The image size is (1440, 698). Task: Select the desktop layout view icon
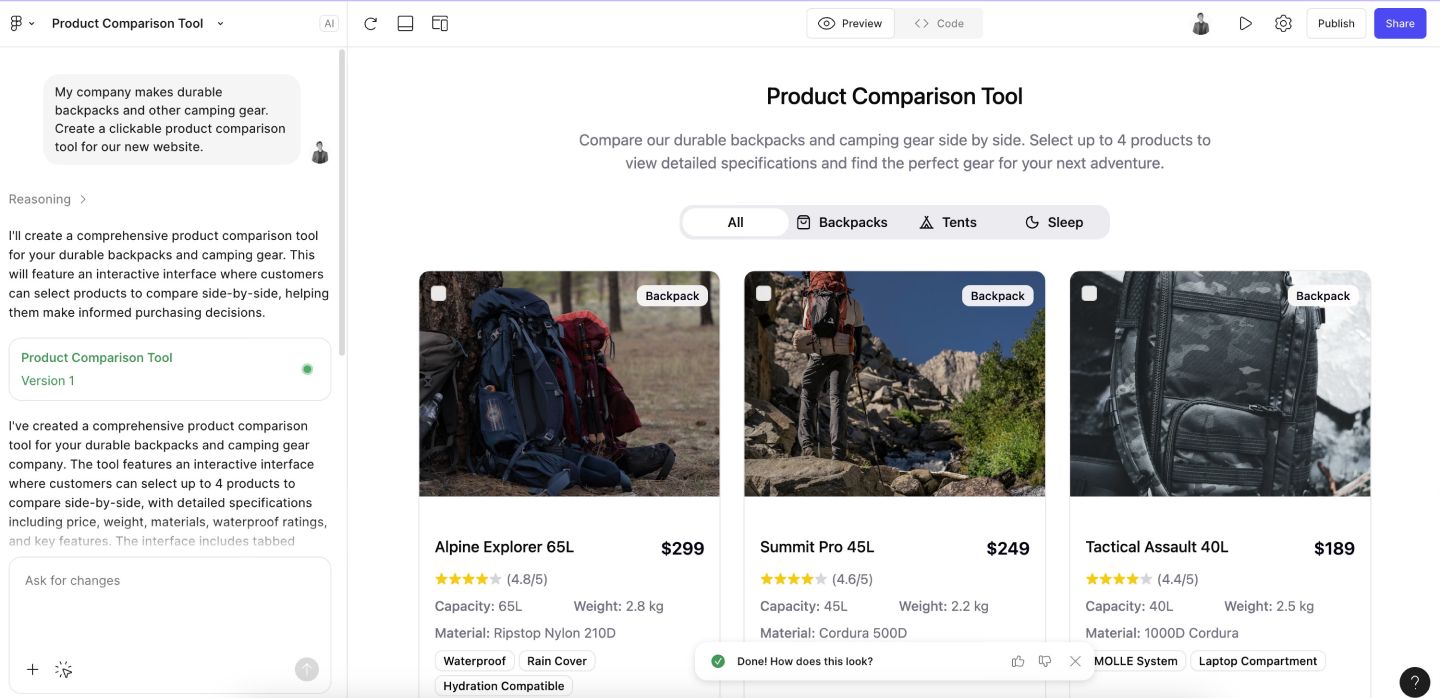(x=405, y=22)
